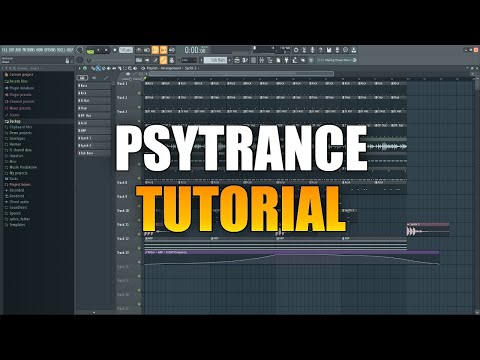Screen dimensions: 480x360
Task: Open the ADD menu
Action: point(18,50)
